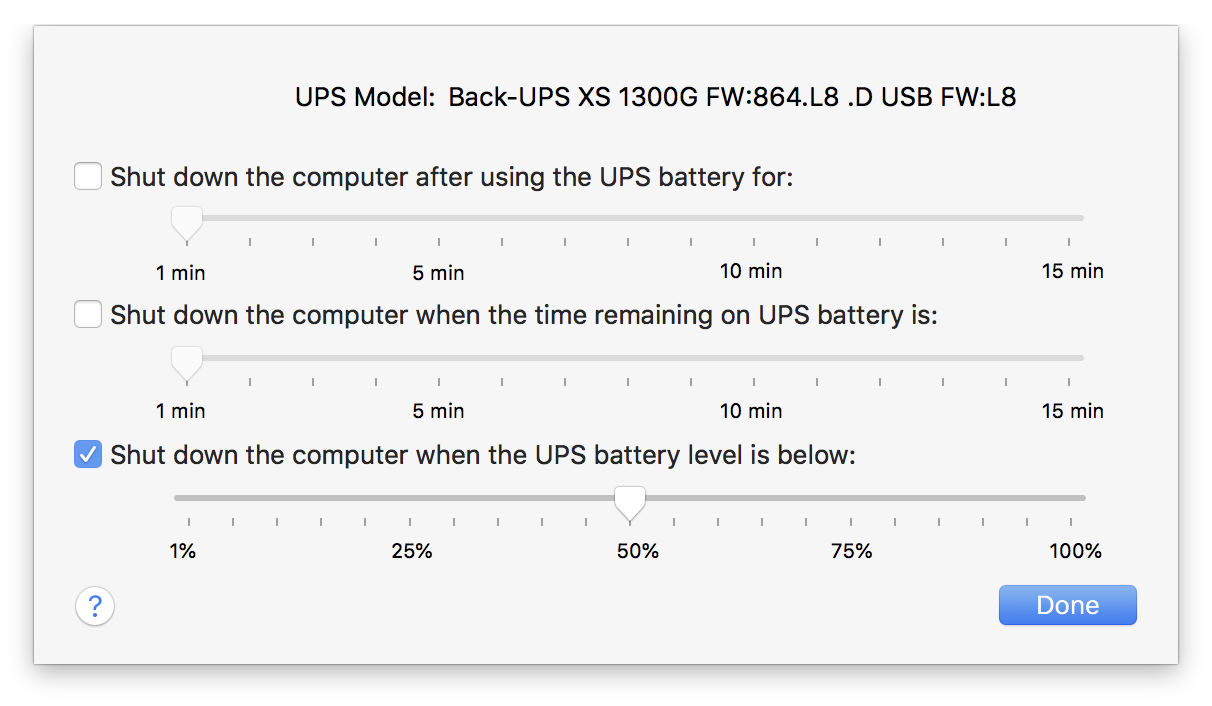
Task: Click the 100% label under the battery level slider
Action: [x=1075, y=551]
